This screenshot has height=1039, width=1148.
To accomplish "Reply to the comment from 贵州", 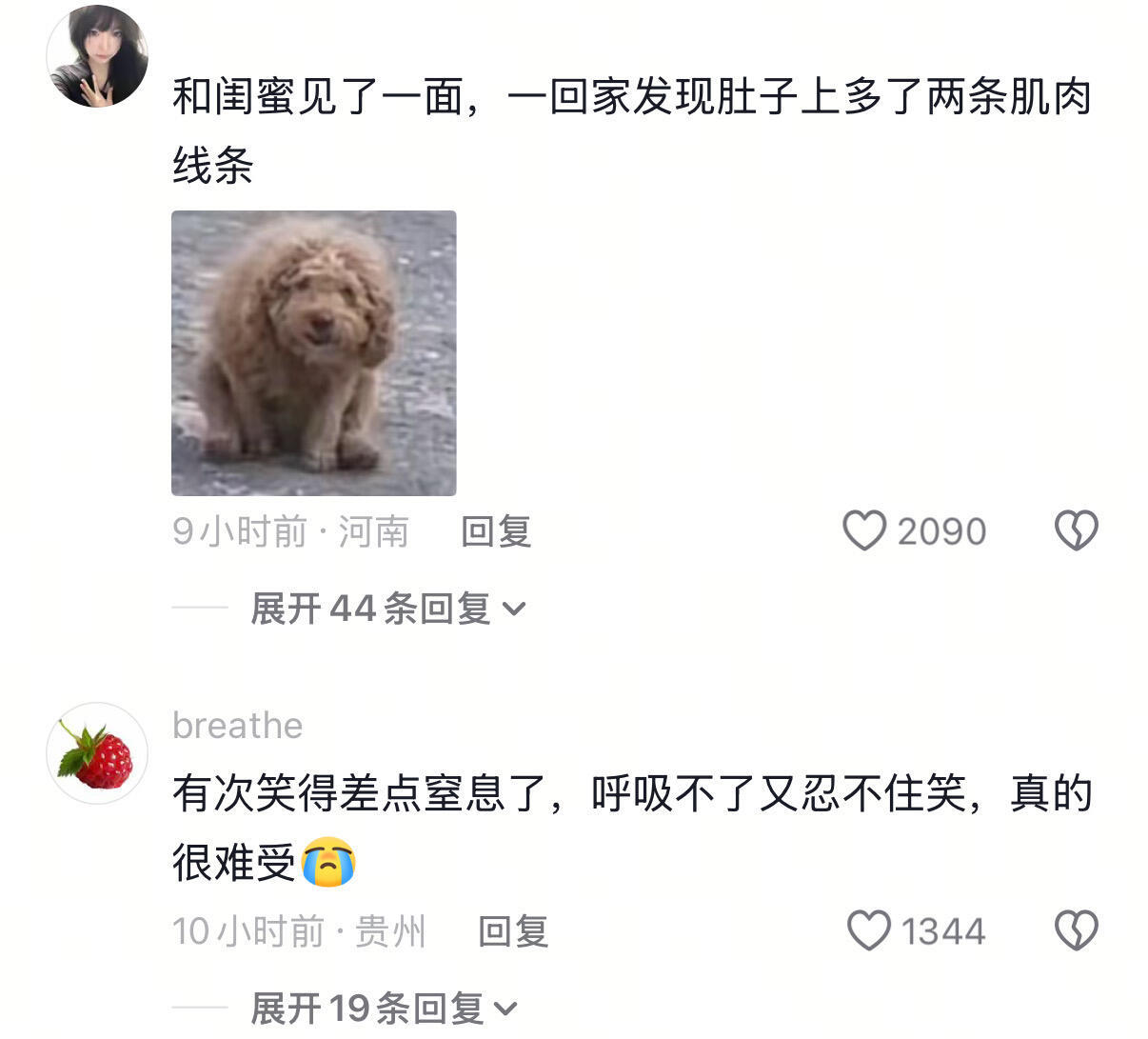I will click(513, 930).
